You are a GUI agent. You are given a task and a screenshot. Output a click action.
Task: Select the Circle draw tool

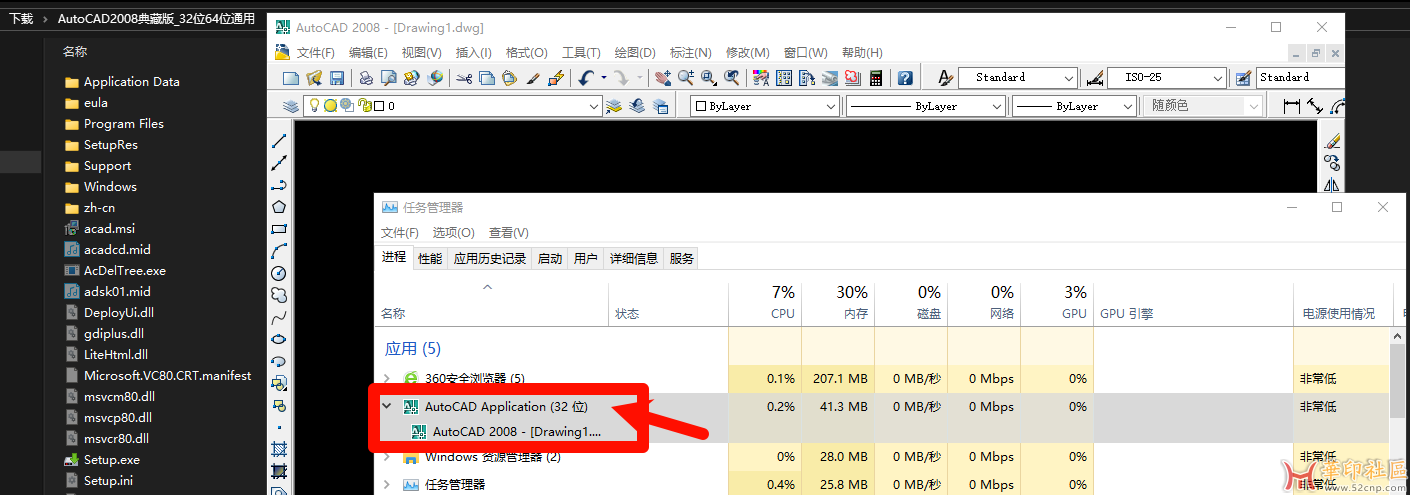click(280, 273)
